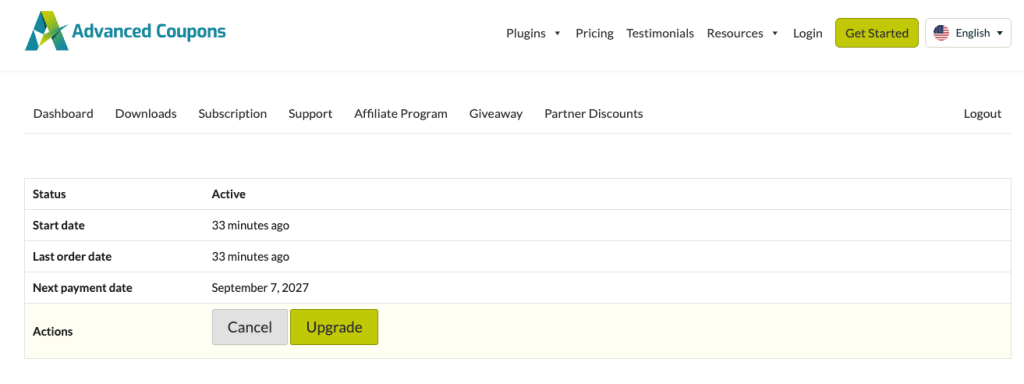Click the 'Next payment date' label

coord(82,287)
